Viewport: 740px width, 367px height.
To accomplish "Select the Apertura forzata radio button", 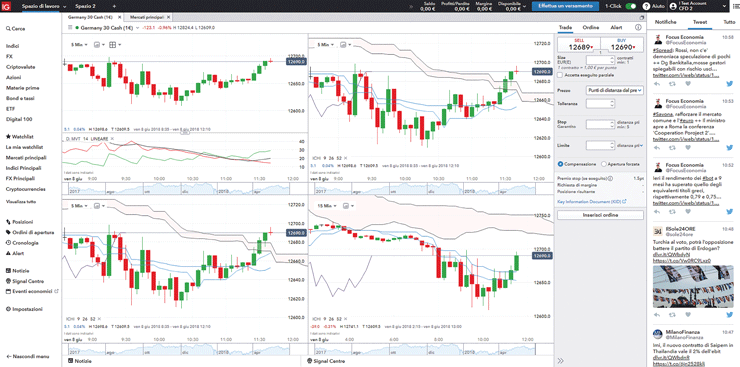I will (604, 164).
